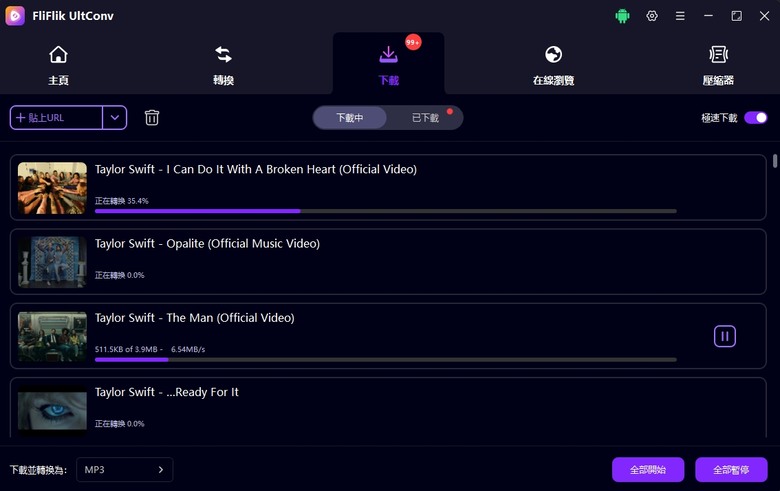Viewport: 780px width, 491px height.
Task: Open the hamburger menu icon
Action: pos(680,16)
